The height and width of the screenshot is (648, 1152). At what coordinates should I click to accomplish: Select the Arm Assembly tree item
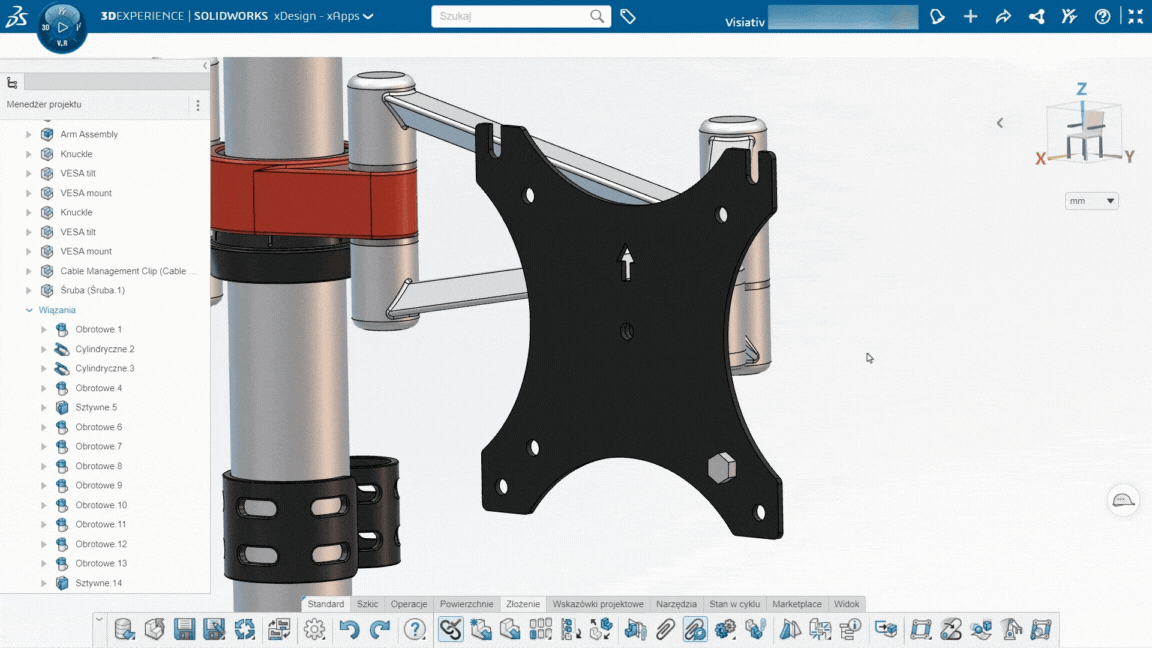89,134
